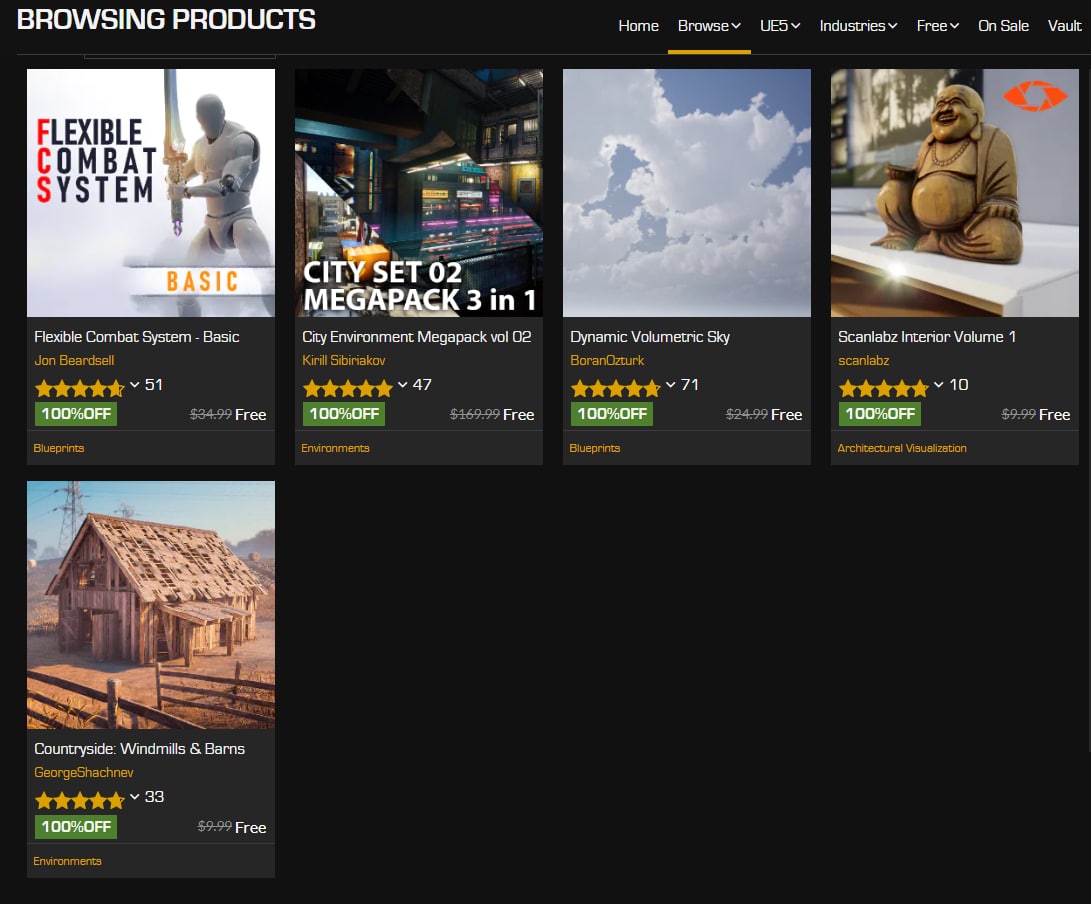This screenshot has height=904, width=1091.
Task: Go to the Home page
Action: click(638, 26)
